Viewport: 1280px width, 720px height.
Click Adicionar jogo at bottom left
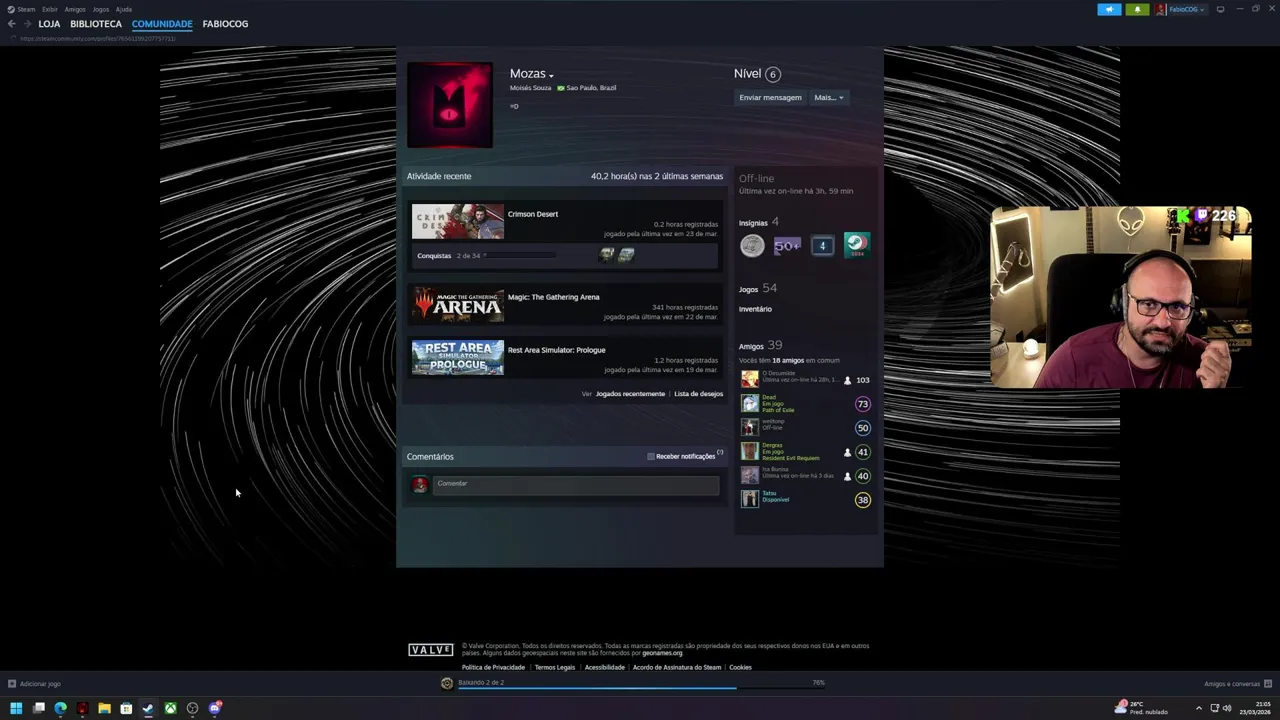34,684
